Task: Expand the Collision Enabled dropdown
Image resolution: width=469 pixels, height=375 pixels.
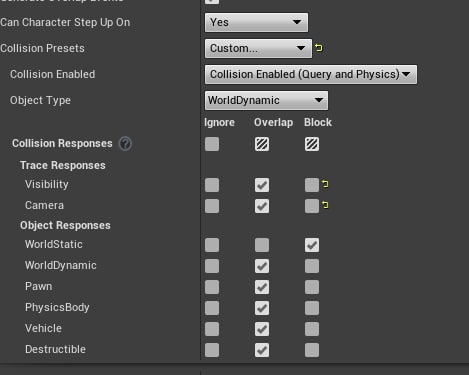Action: coord(311,74)
